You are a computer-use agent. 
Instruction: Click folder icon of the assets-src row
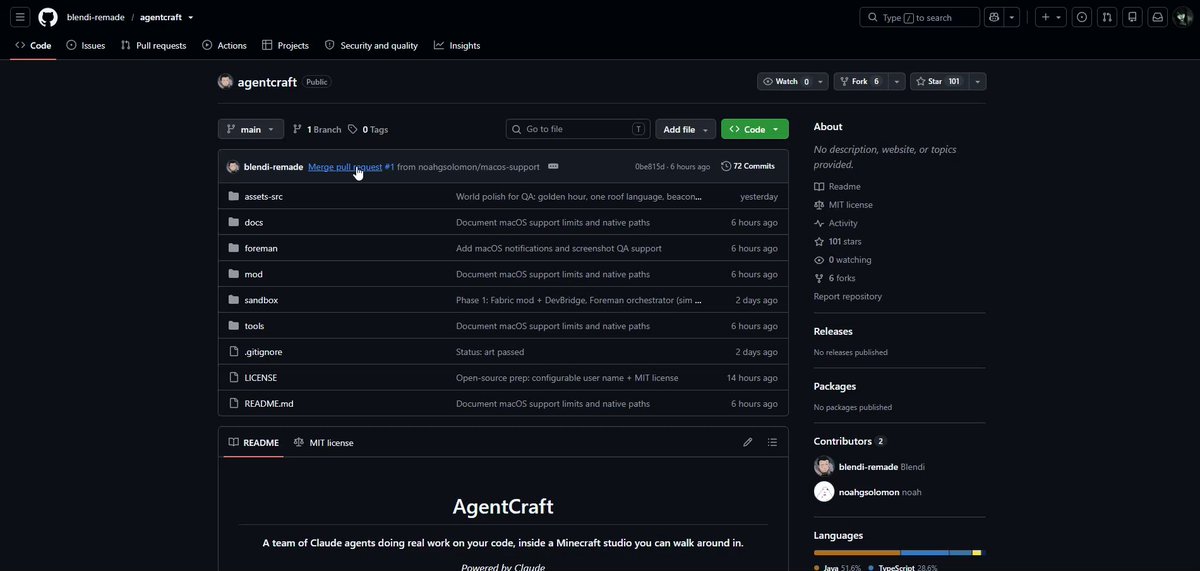(x=234, y=196)
